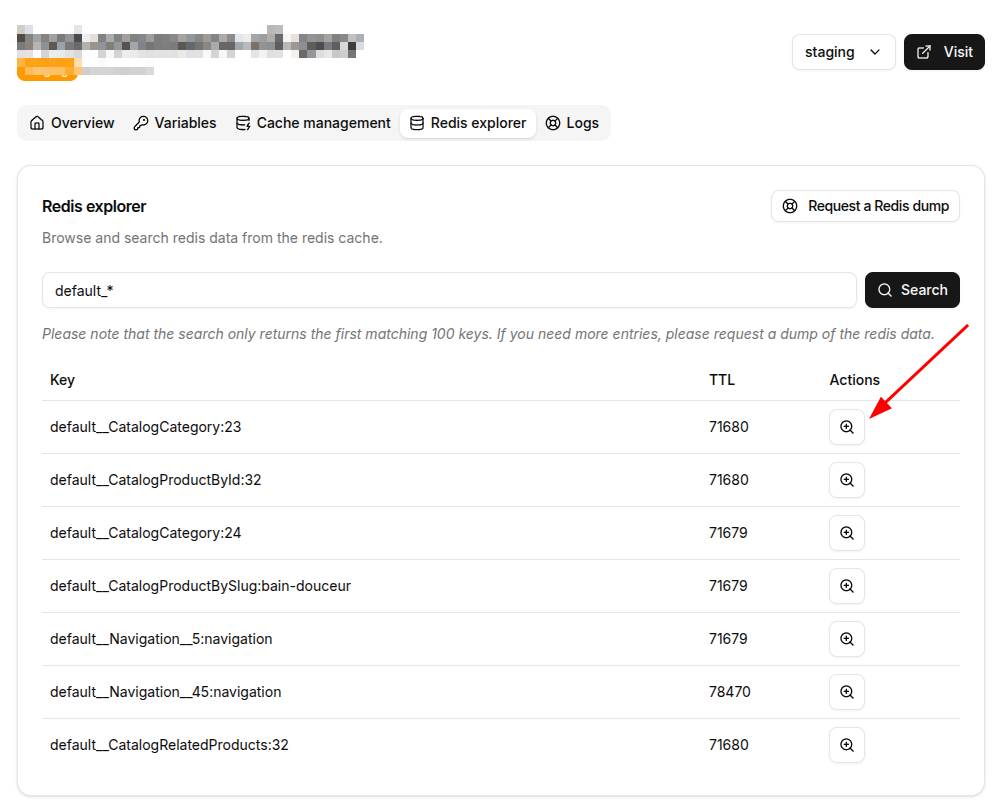Switch to the Overview tab
1002x810 pixels.
[x=72, y=123]
